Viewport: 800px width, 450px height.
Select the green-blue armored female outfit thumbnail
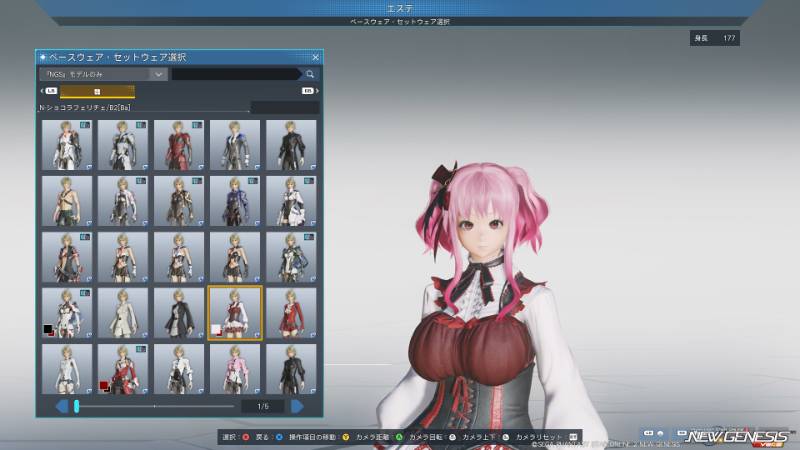coord(291,257)
